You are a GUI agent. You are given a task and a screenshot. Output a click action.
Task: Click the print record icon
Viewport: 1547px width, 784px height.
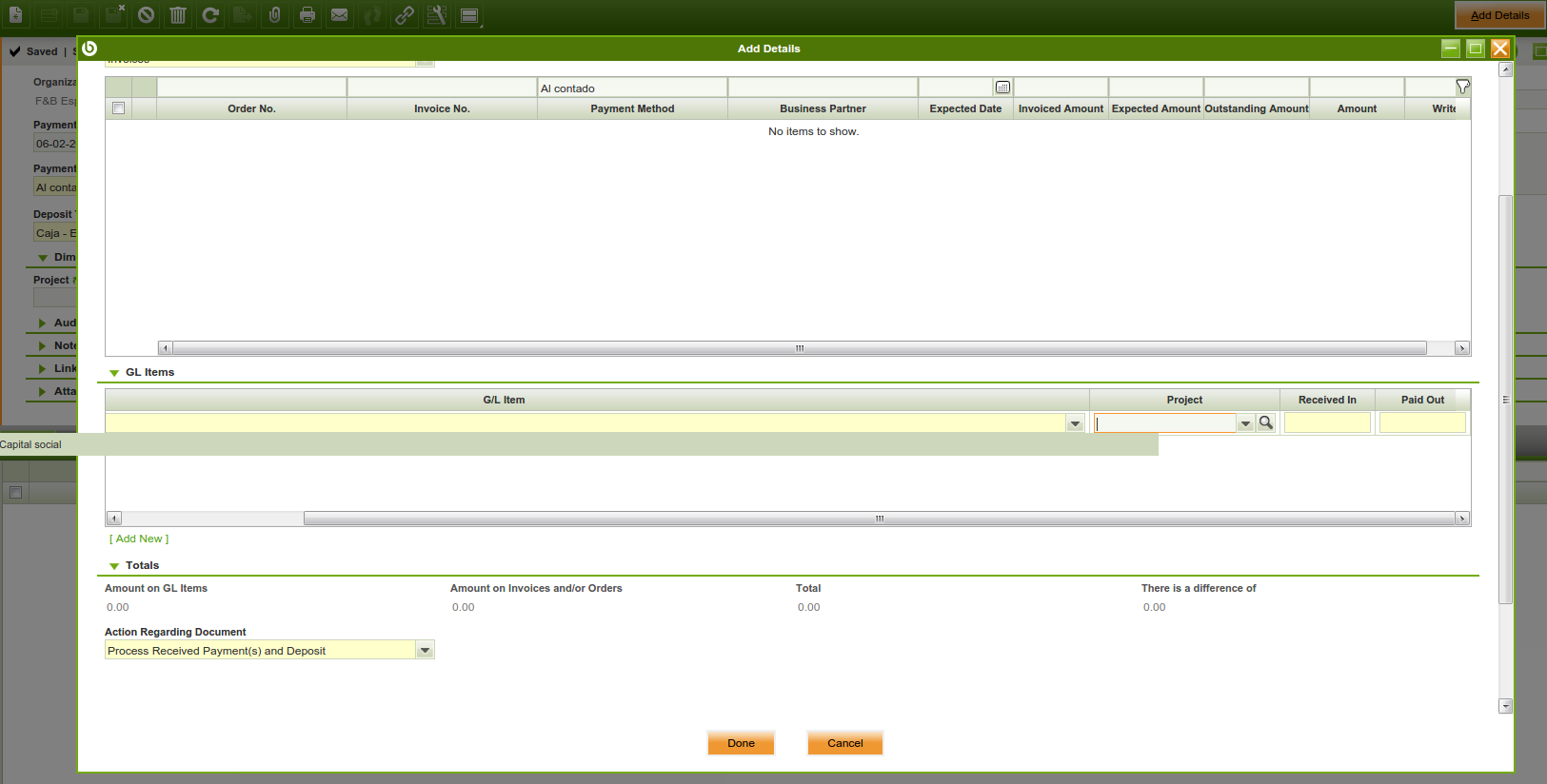pos(307,15)
